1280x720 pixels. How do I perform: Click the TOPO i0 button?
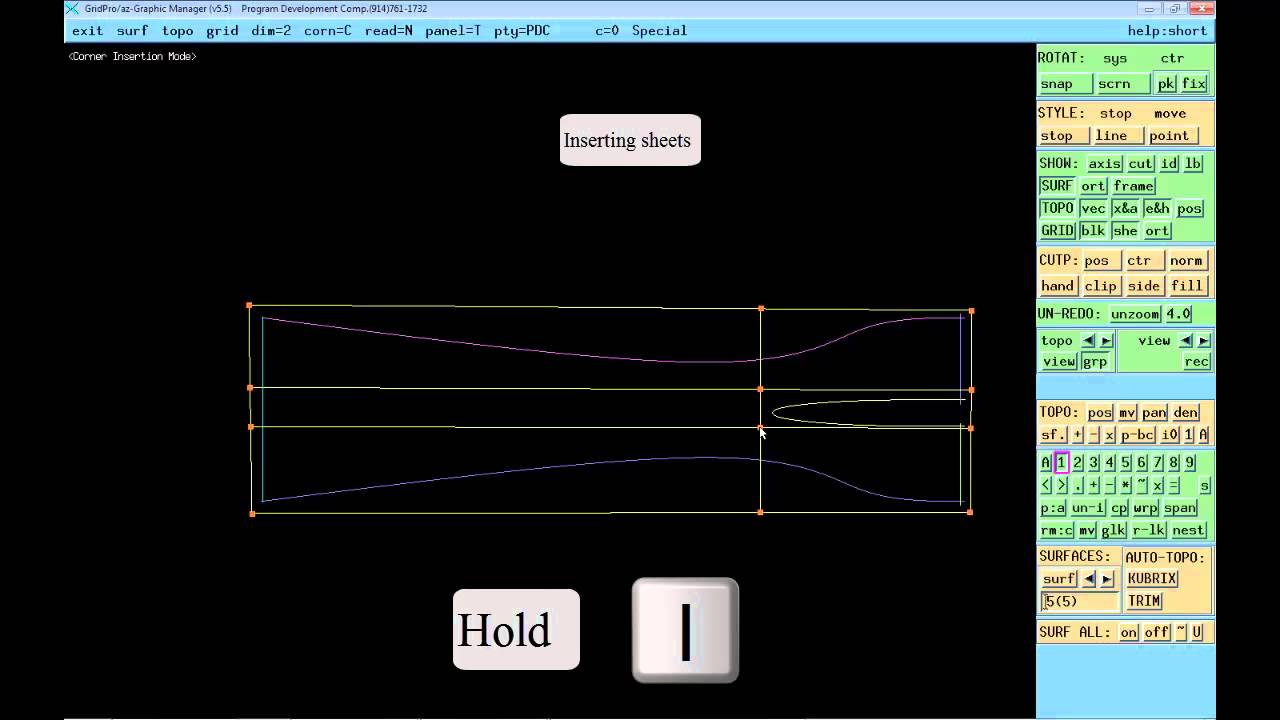pos(1170,435)
